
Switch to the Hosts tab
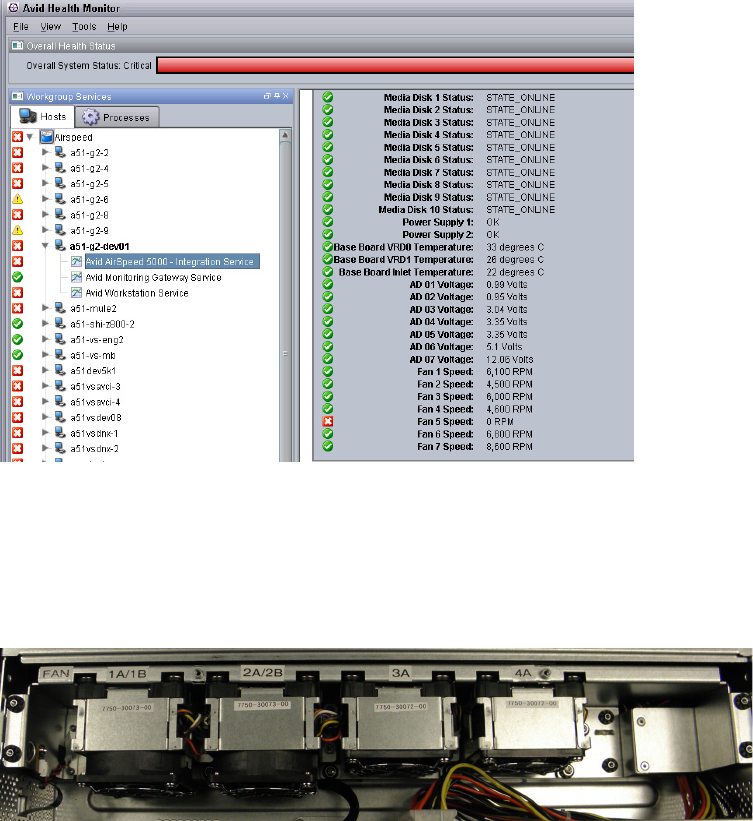[x=43, y=117]
